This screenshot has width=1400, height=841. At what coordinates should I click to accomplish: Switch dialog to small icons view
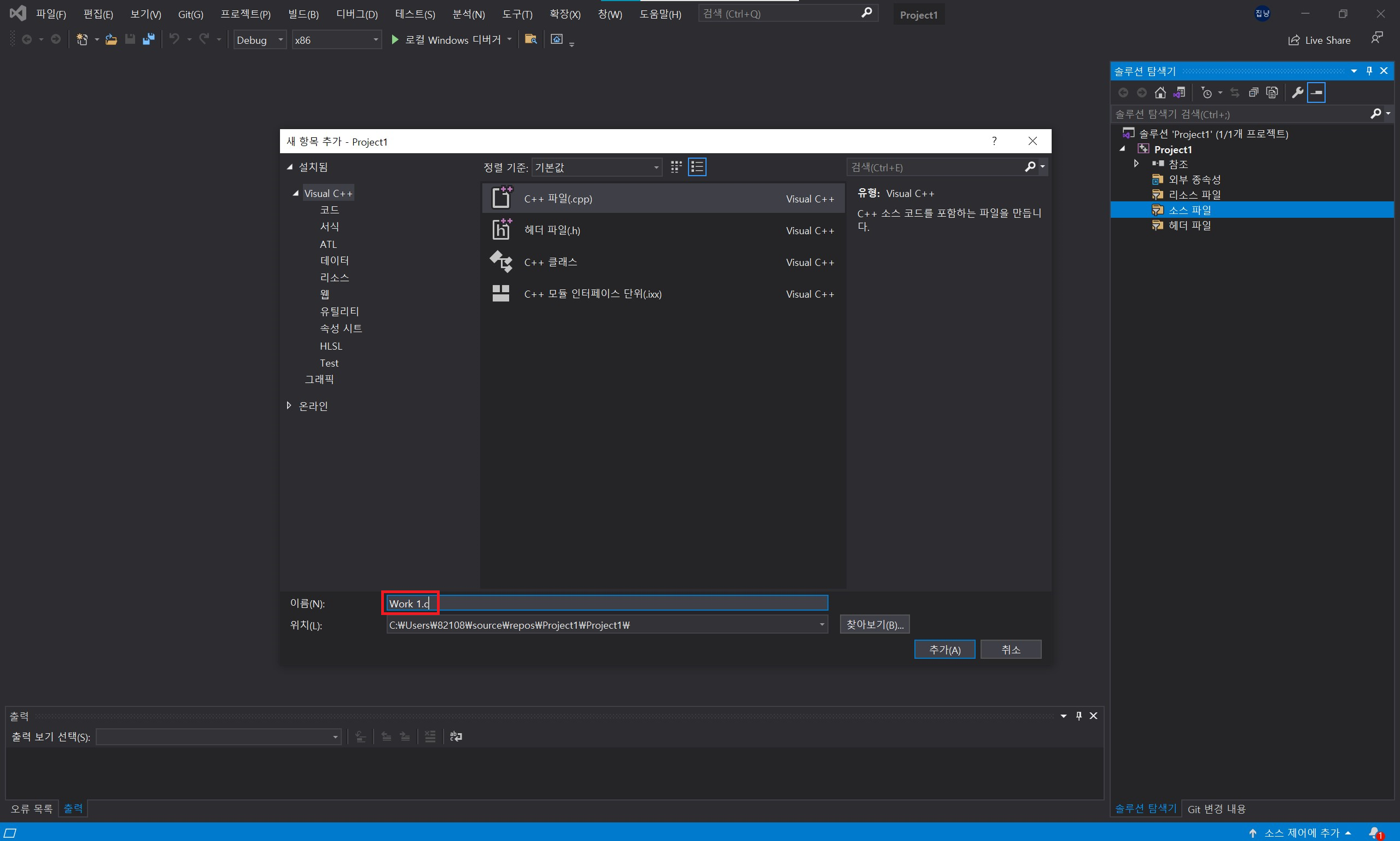675,166
